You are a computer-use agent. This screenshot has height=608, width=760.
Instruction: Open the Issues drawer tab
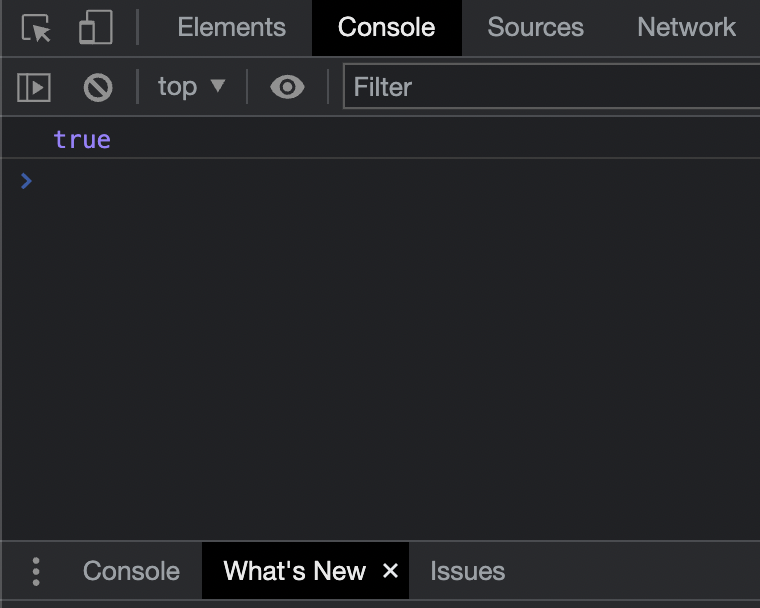[467, 571]
